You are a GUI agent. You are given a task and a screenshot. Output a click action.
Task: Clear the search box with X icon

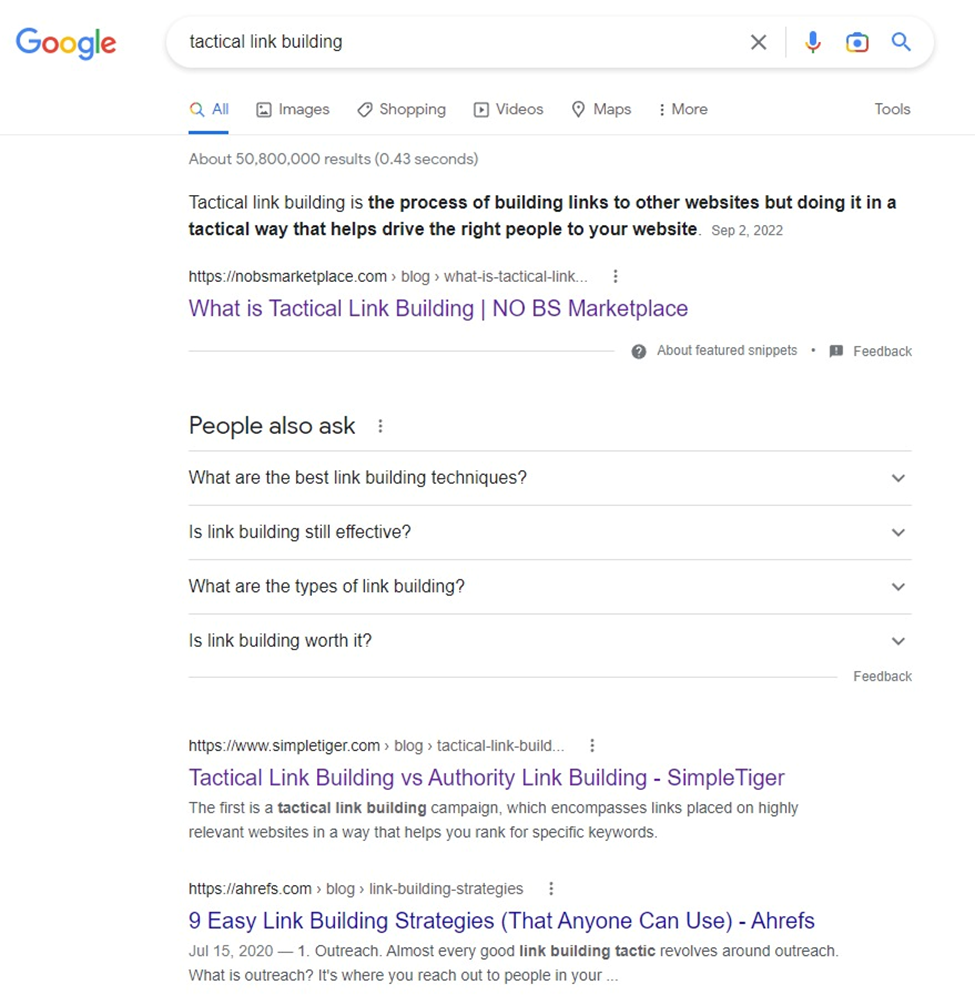point(759,42)
